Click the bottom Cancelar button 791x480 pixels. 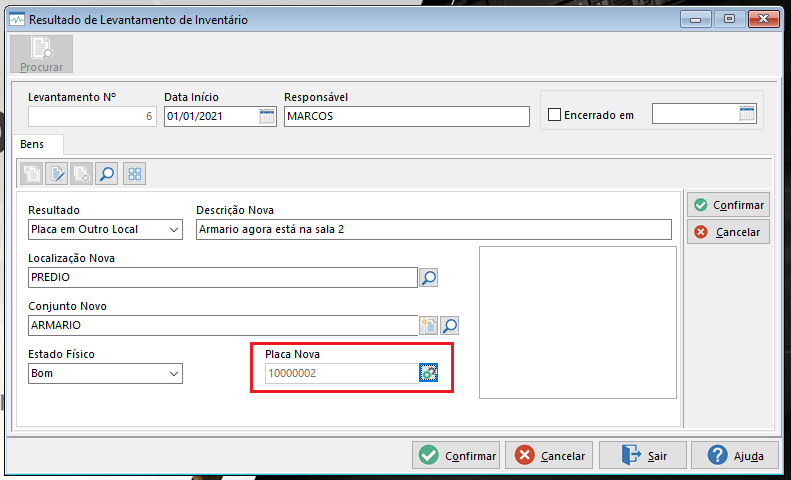[x=550, y=456]
